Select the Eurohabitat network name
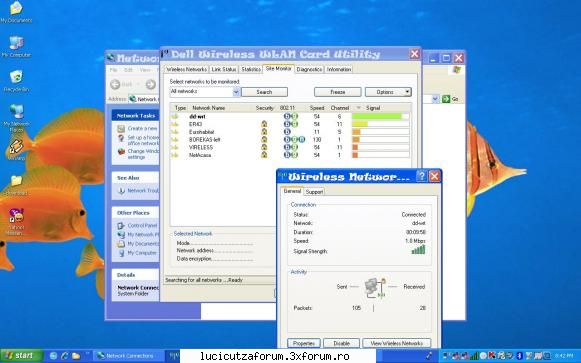 pos(201,132)
